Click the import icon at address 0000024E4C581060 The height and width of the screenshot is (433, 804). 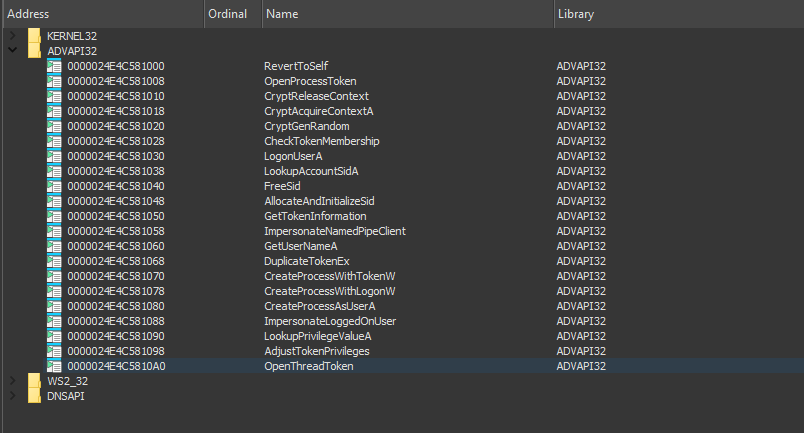(54, 246)
